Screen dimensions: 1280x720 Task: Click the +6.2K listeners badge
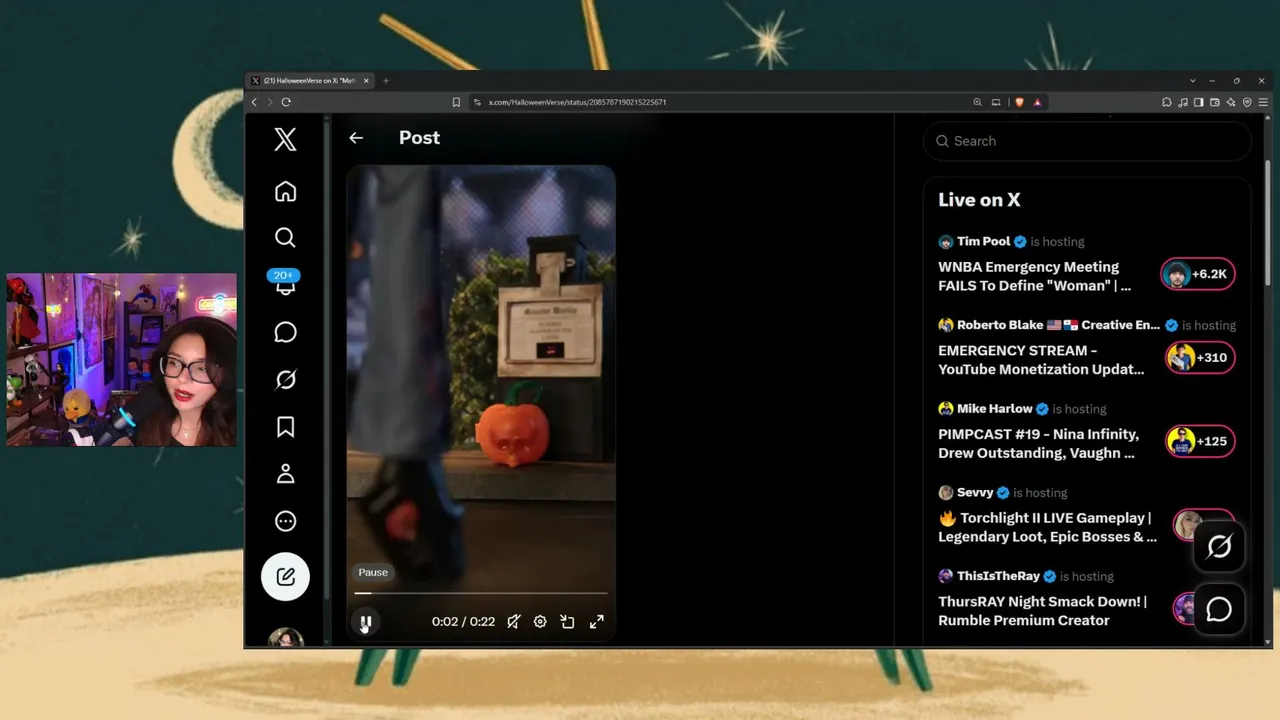1198,274
